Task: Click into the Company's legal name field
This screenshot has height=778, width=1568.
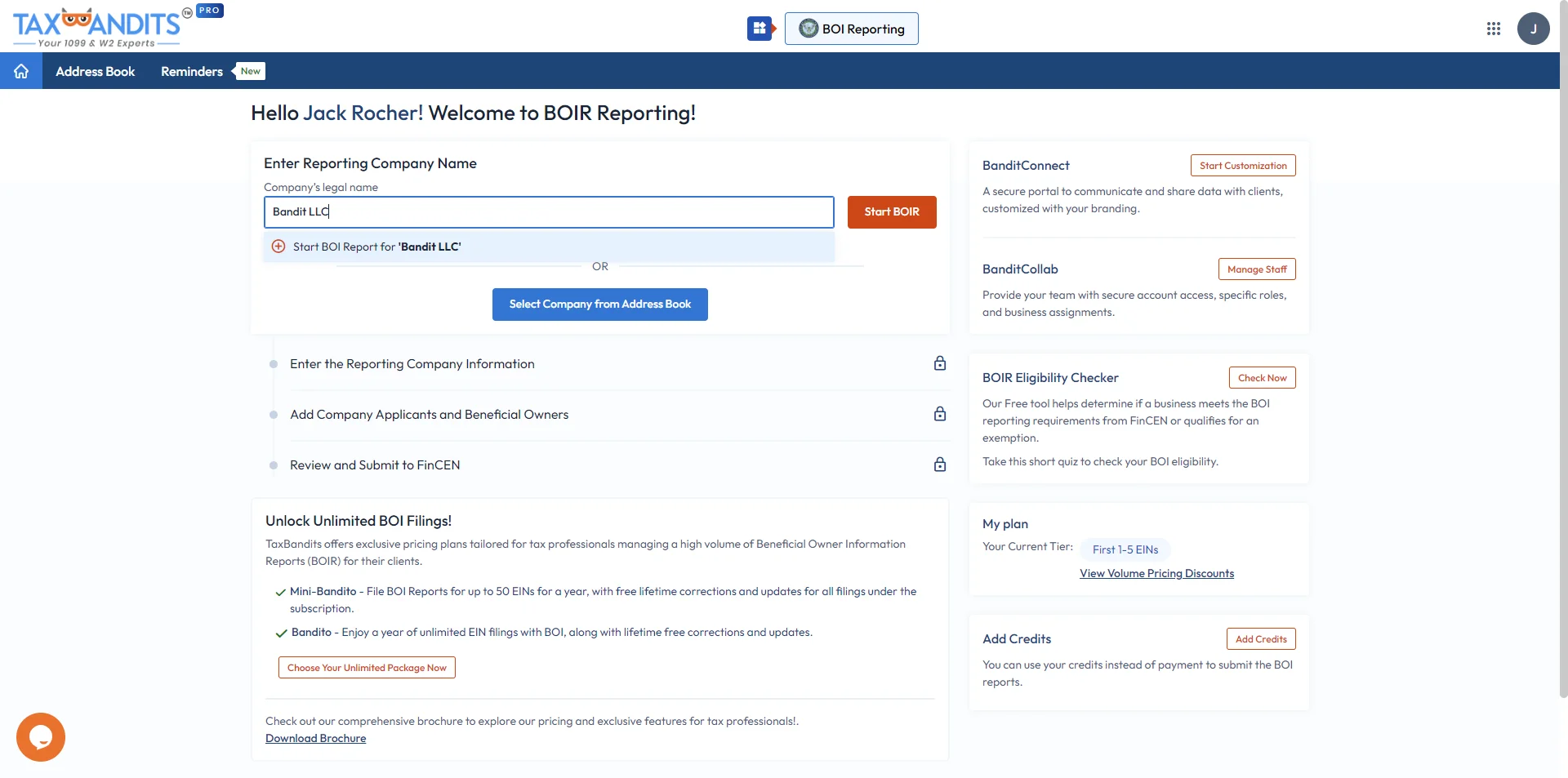Action: point(549,211)
